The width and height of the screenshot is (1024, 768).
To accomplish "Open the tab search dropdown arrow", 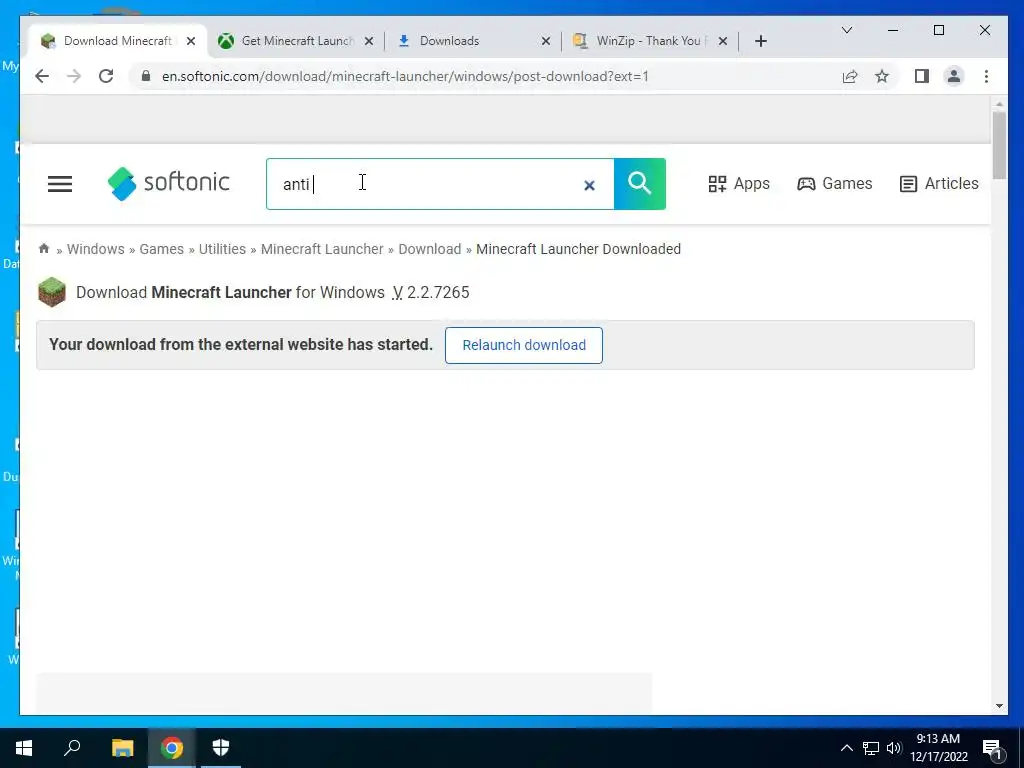I will click(x=847, y=30).
